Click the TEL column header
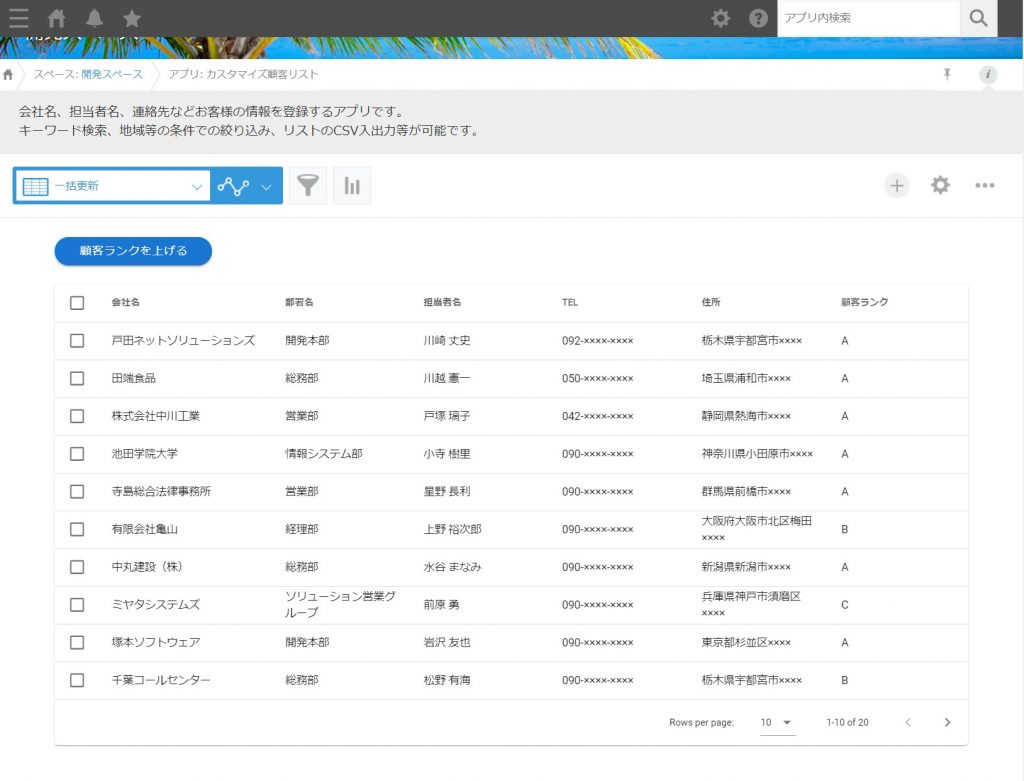The image size is (1024, 781). point(569,302)
